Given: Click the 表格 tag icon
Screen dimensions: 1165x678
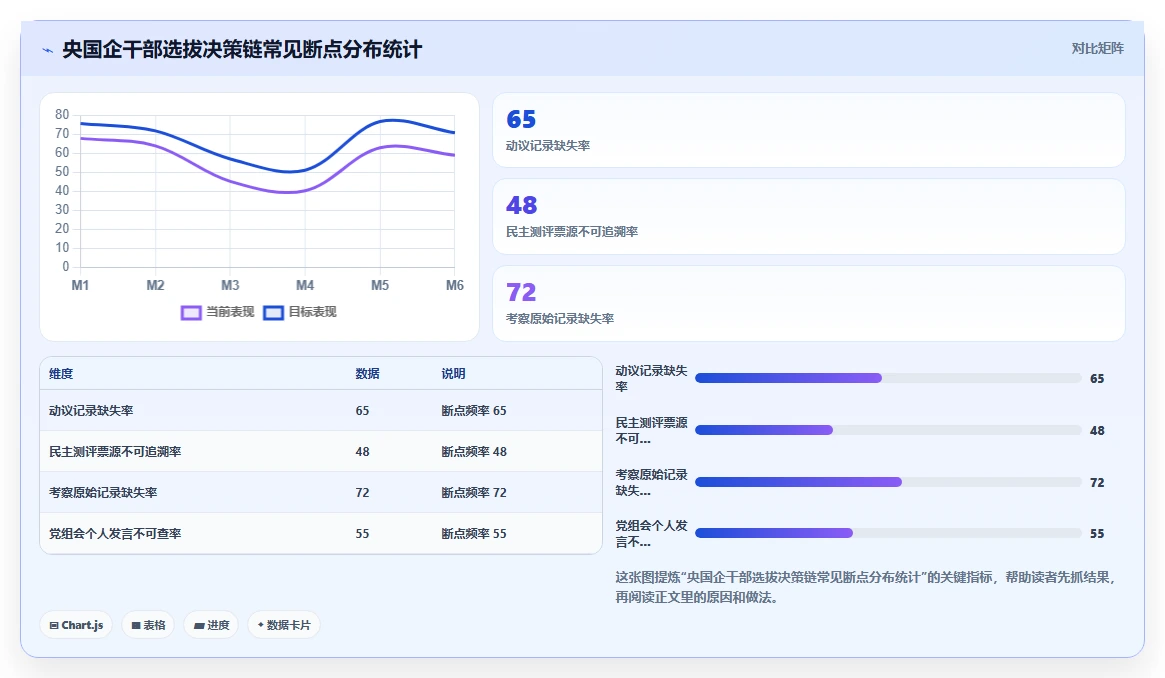Looking at the screenshot, I should pyautogui.click(x=136, y=625).
